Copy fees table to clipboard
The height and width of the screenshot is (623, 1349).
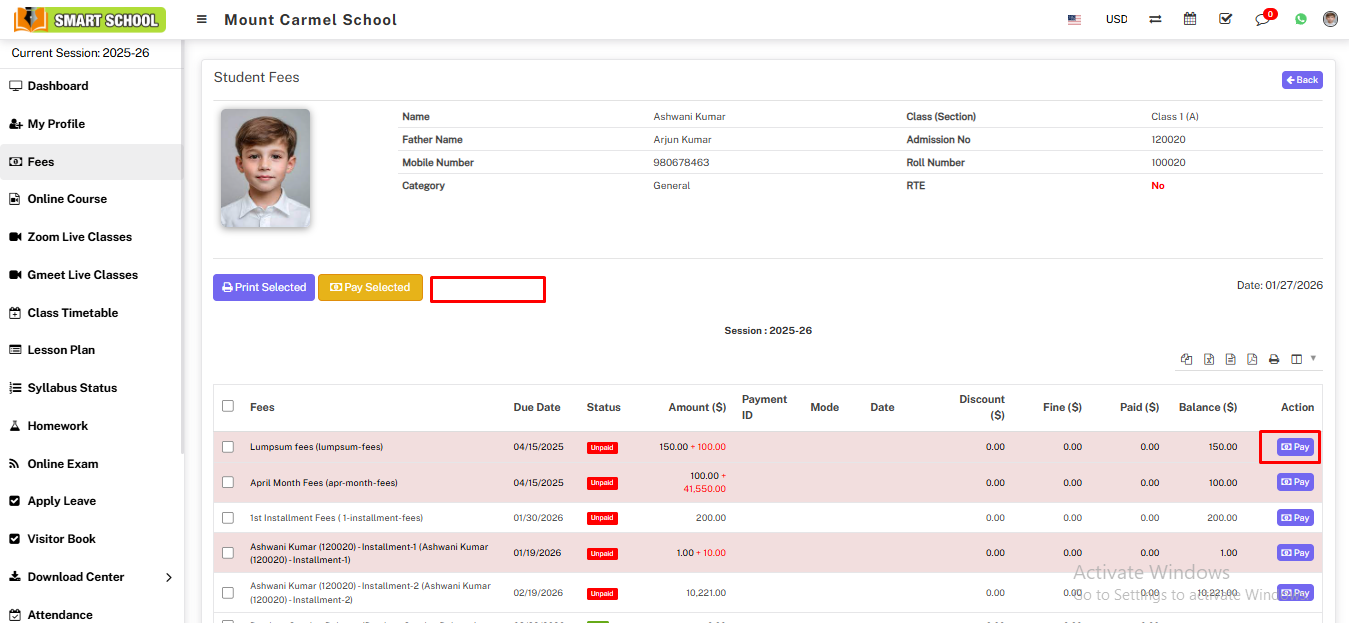click(1187, 359)
